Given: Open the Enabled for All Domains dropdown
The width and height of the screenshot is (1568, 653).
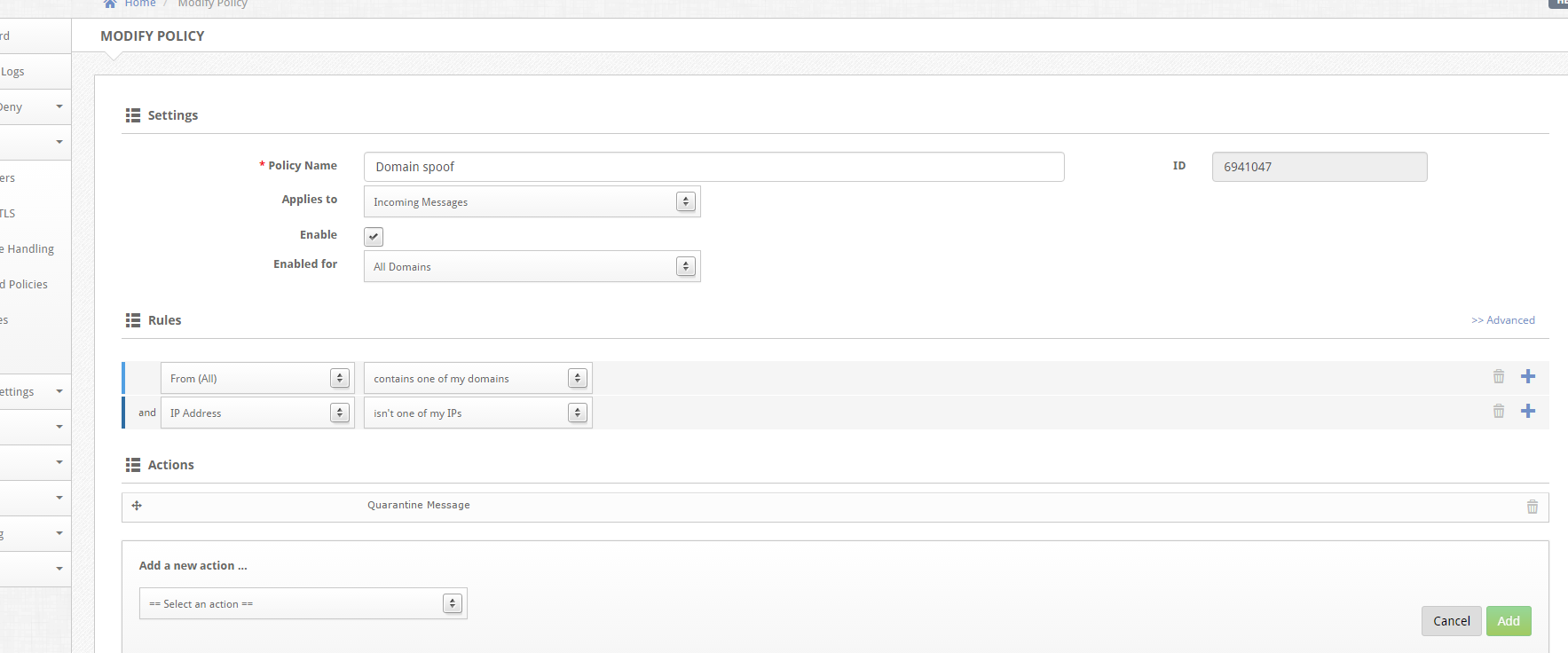Looking at the screenshot, I should pyautogui.click(x=532, y=267).
